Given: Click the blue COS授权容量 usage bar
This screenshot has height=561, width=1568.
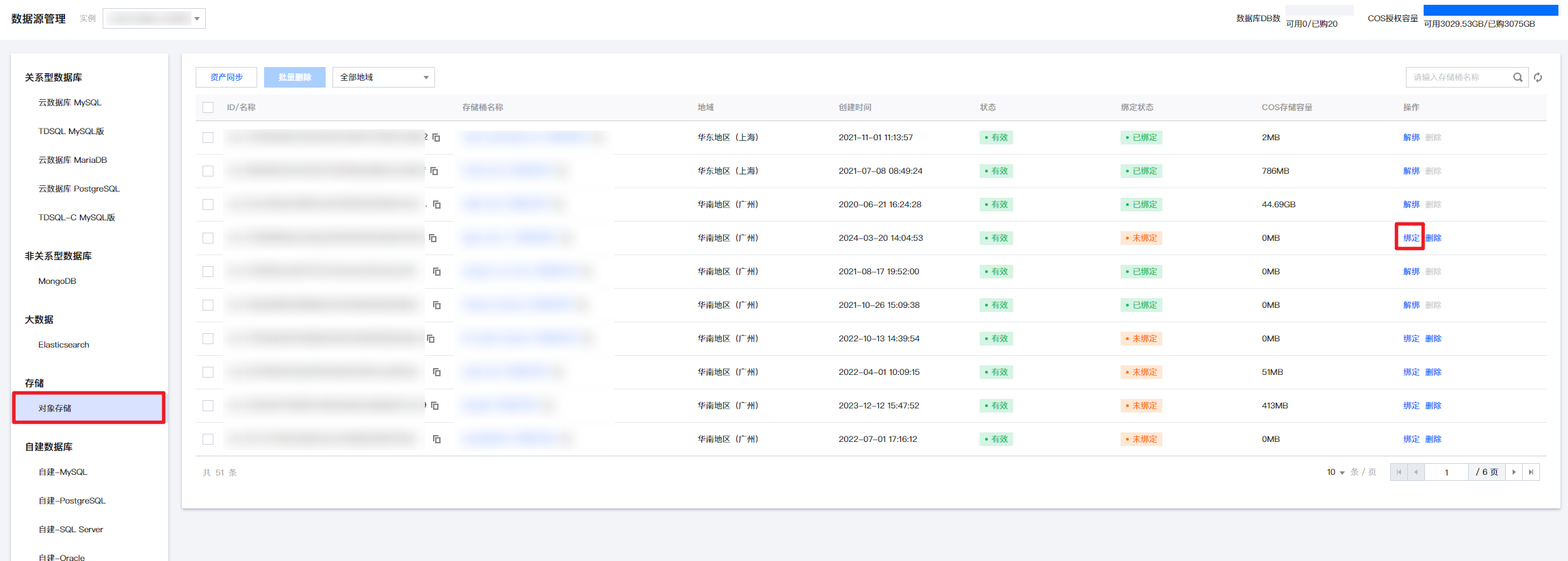Looking at the screenshot, I should tap(1490, 10).
